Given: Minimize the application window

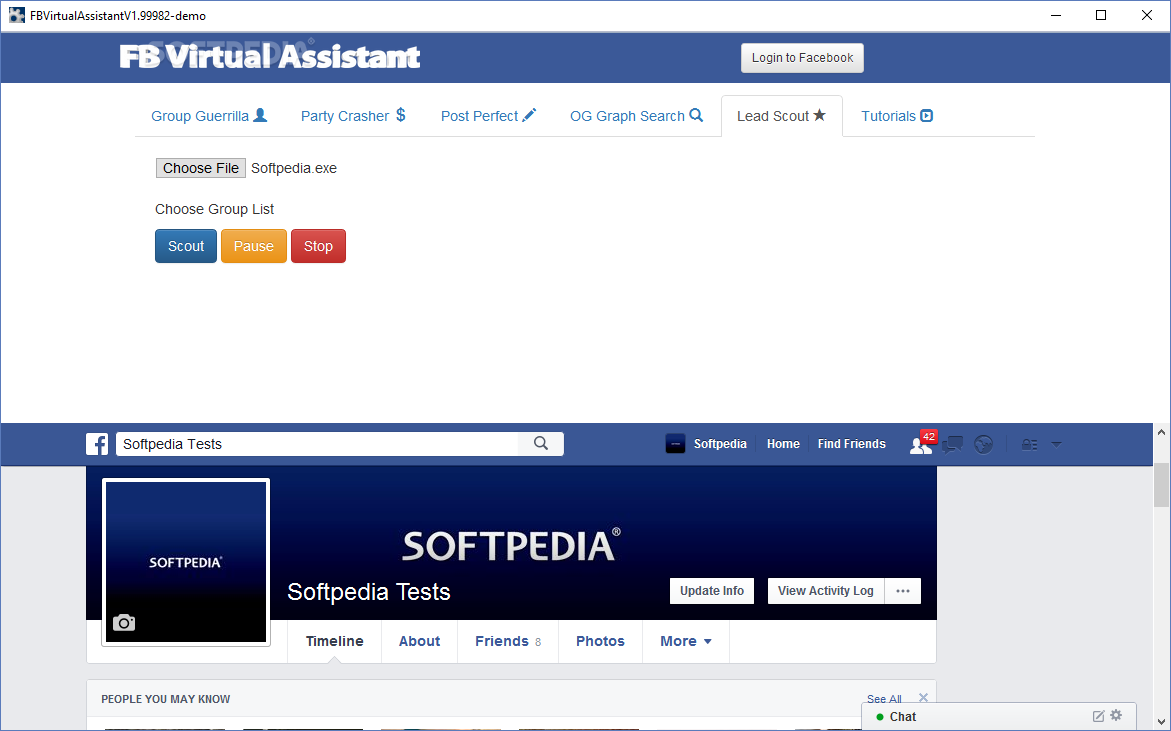Looking at the screenshot, I should coord(1055,15).
